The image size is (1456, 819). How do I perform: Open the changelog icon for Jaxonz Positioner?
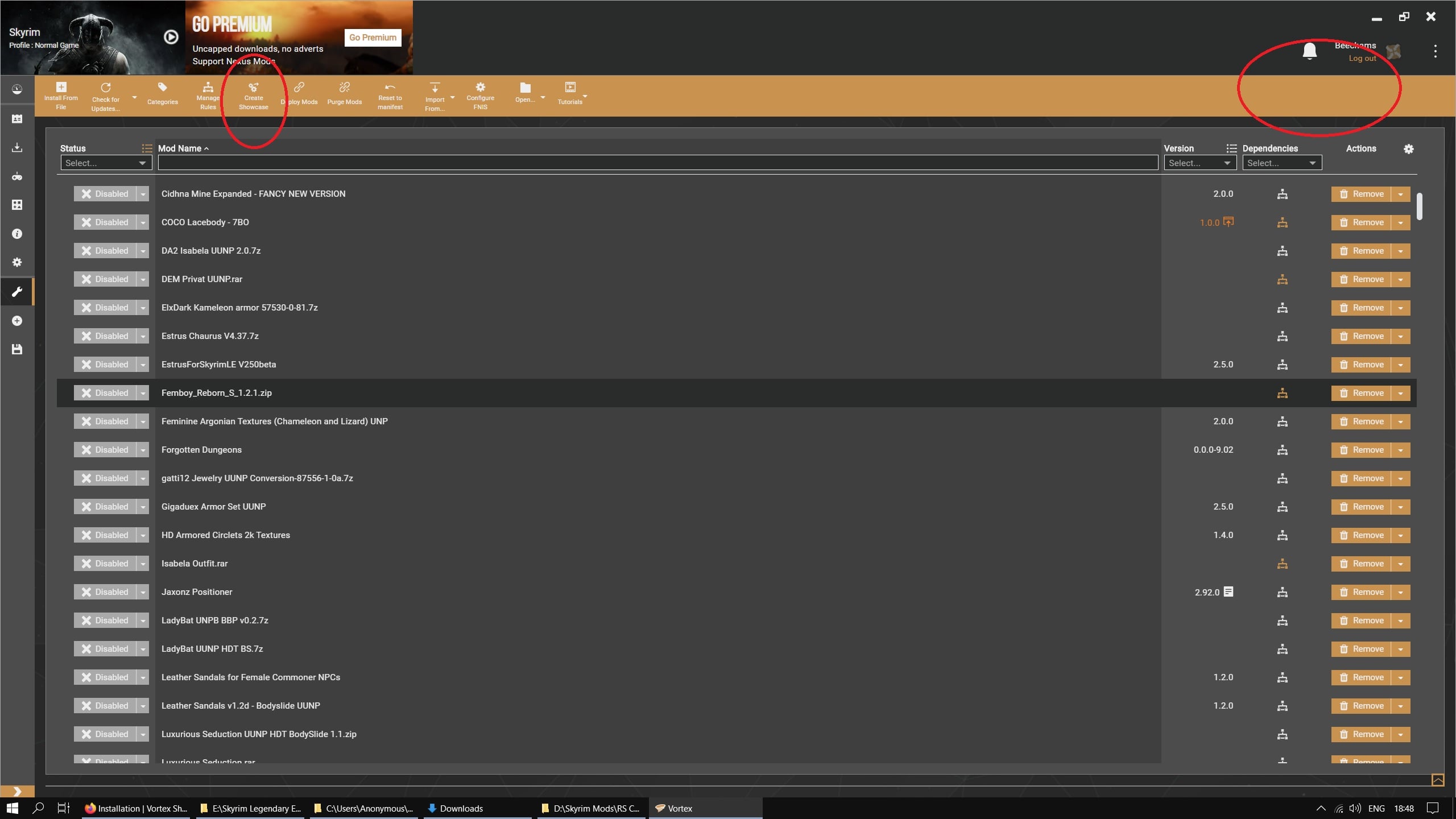point(1228,591)
